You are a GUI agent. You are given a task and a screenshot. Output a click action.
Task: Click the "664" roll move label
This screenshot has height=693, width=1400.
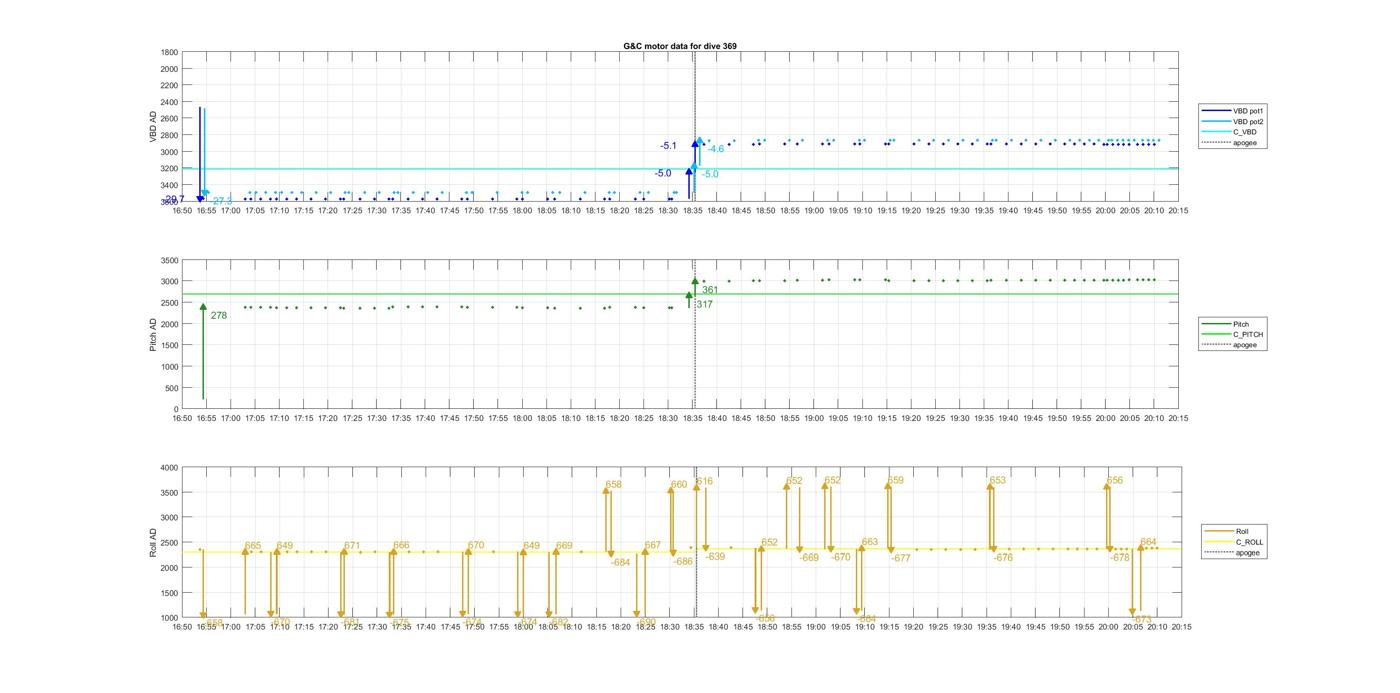coord(1148,543)
